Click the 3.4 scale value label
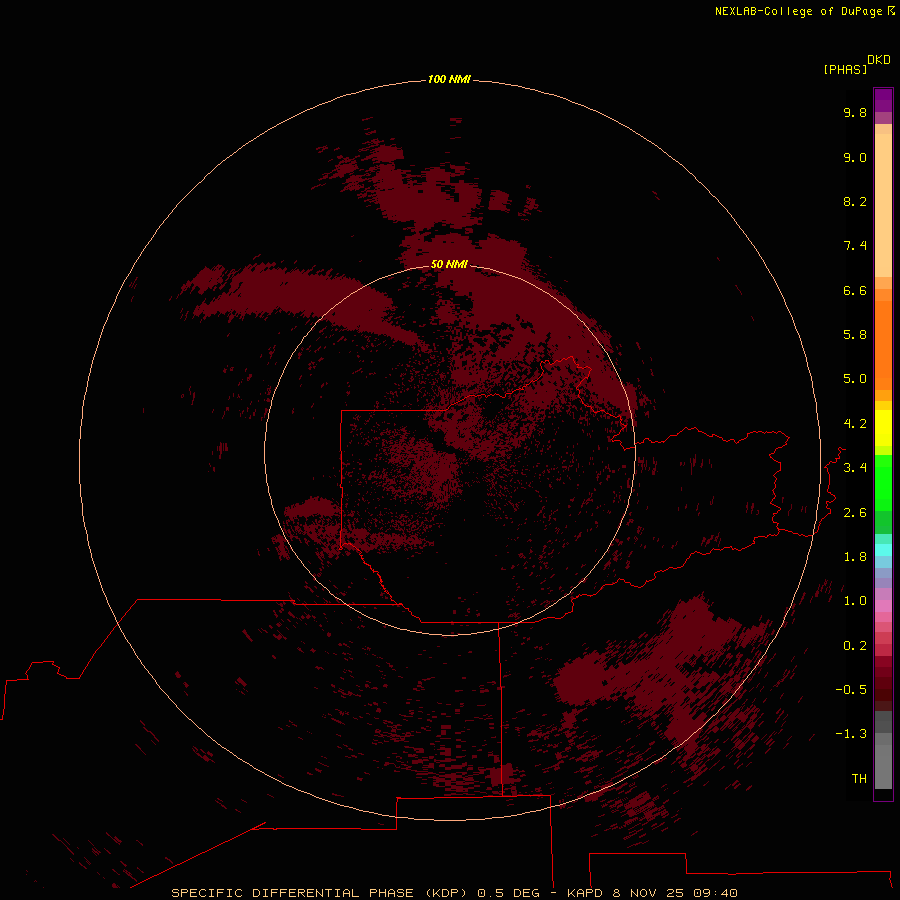The height and width of the screenshot is (900, 900). (855, 468)
